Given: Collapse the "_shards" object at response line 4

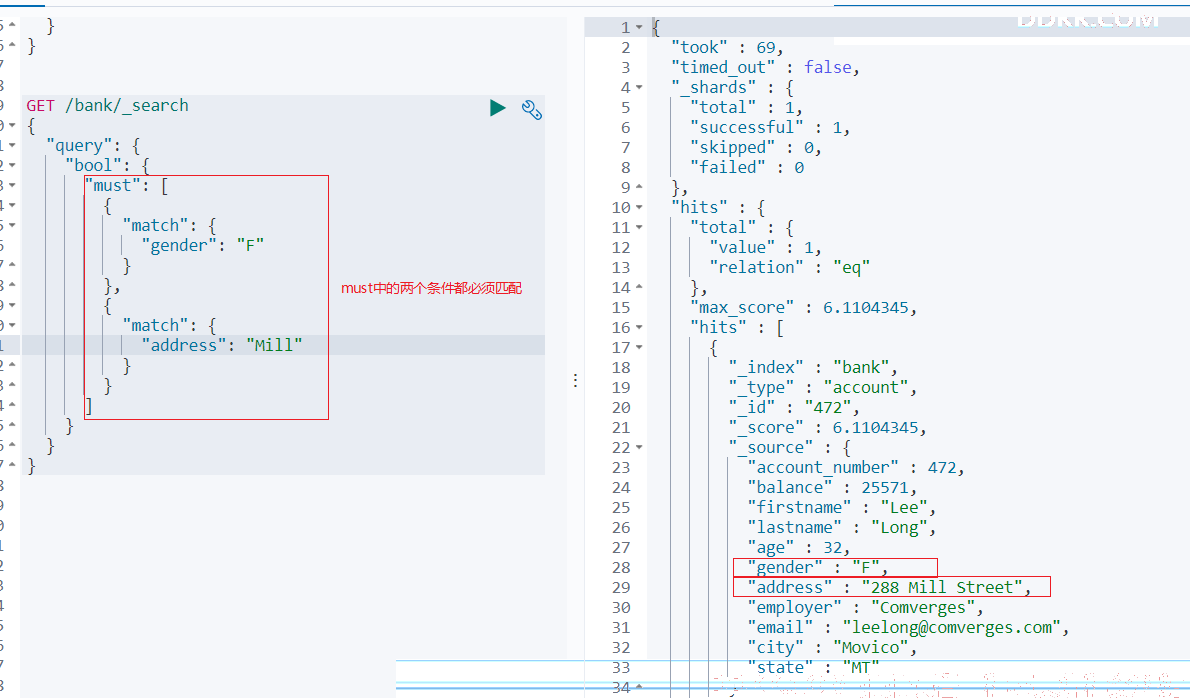Looking at the screenshot, I should [639, 87].
